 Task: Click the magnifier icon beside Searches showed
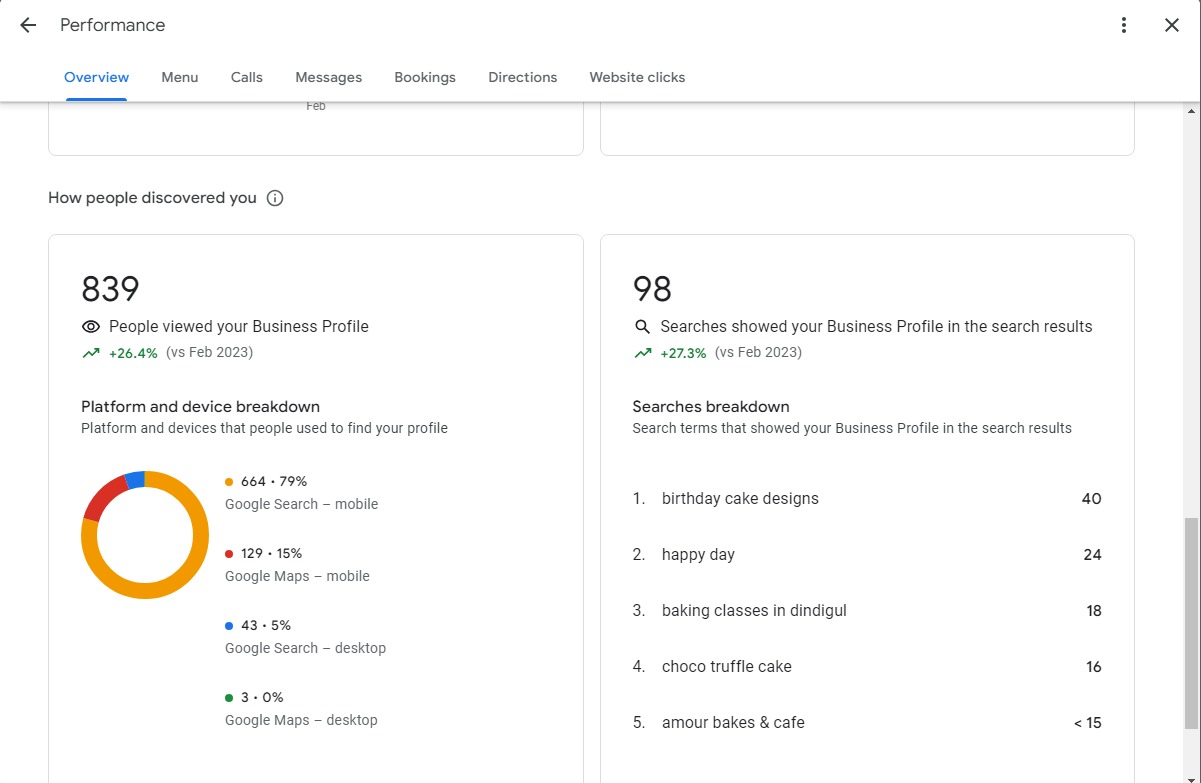click(x=642, y=327)
